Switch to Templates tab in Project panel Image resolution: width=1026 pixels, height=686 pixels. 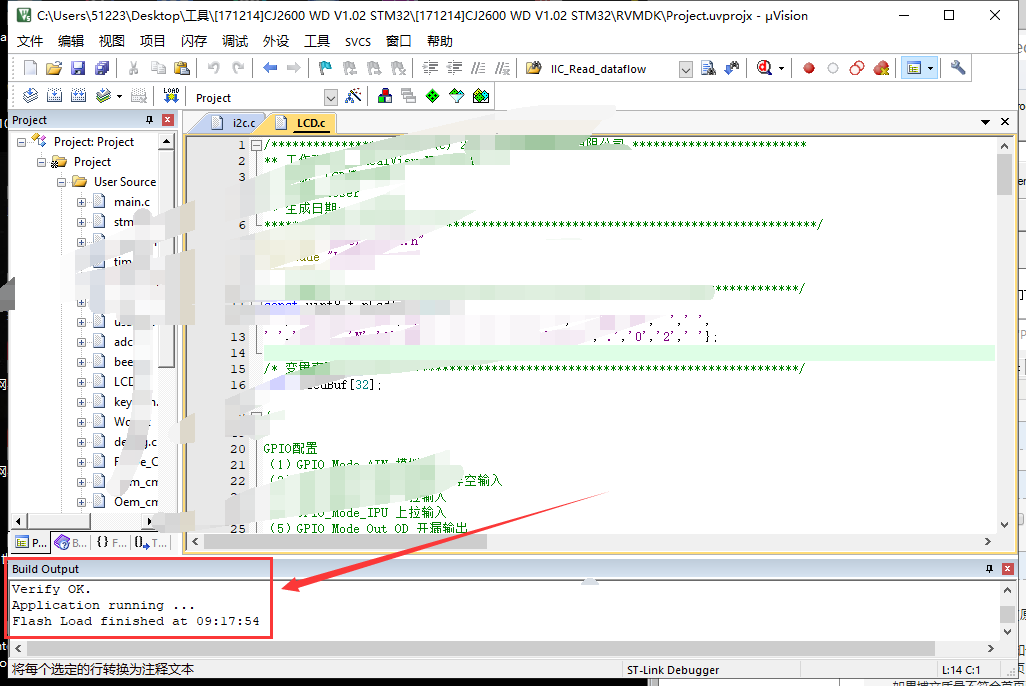point(151,542)
